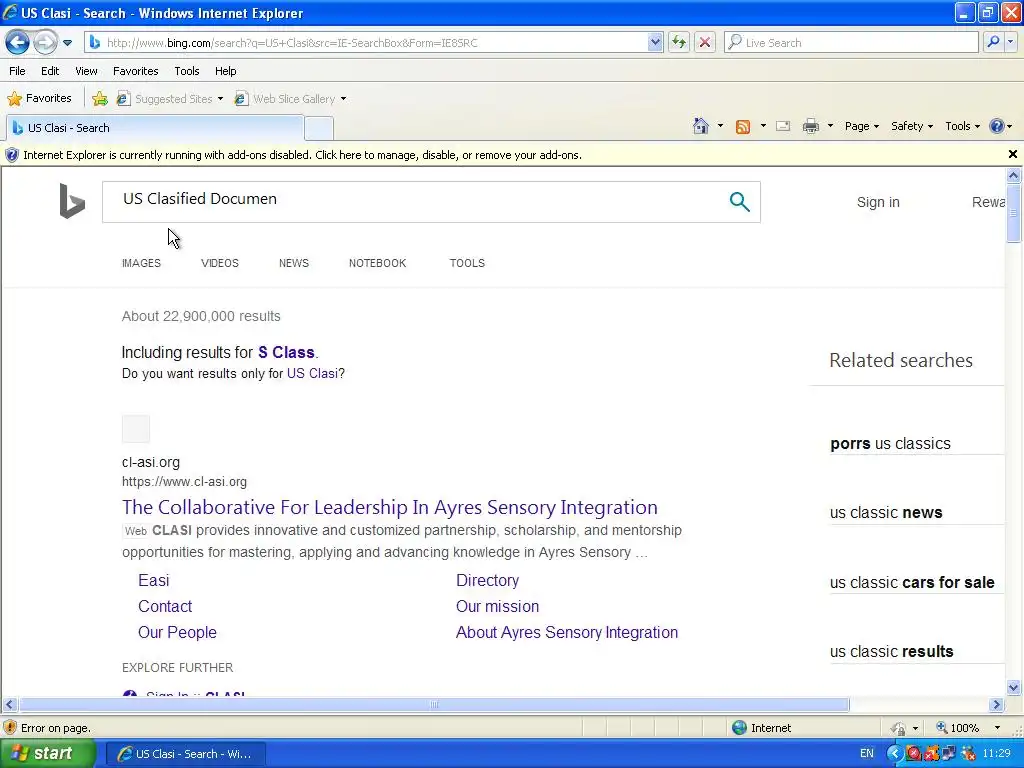Click the Stop loading X icon
Screen dimensions: 1024x768
(705, 42)
